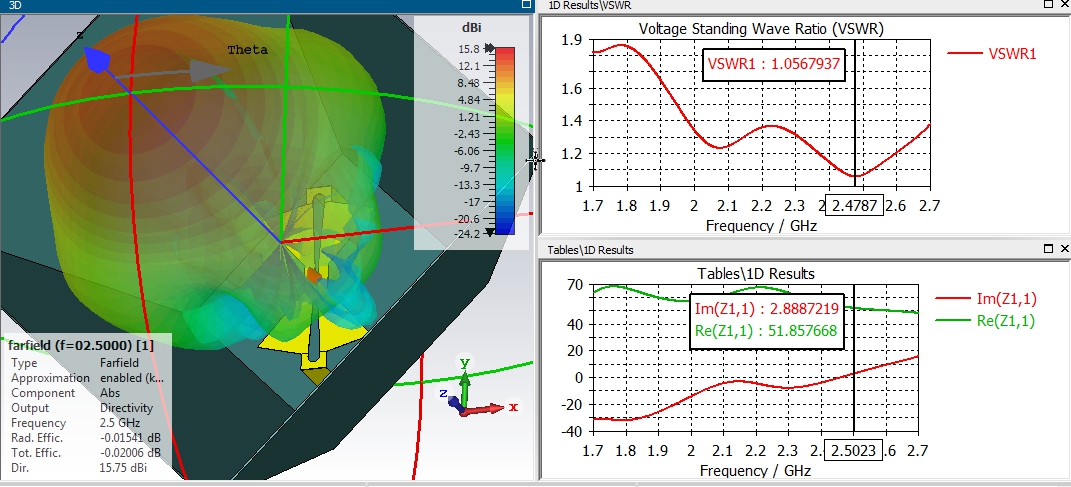Click the Frequency 2.5 GHz info row
Image resolution: width=1071 pixels, height=487 pixels.
(x=77, y=423)
